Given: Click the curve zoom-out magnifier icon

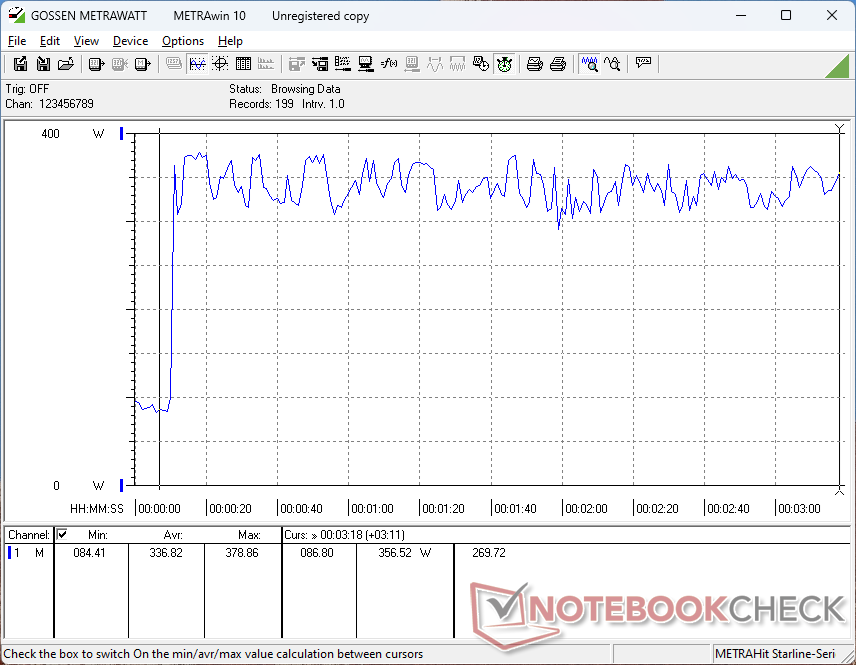Looking at the screenshot, I should pyautogui.click(x=613, y=64).
